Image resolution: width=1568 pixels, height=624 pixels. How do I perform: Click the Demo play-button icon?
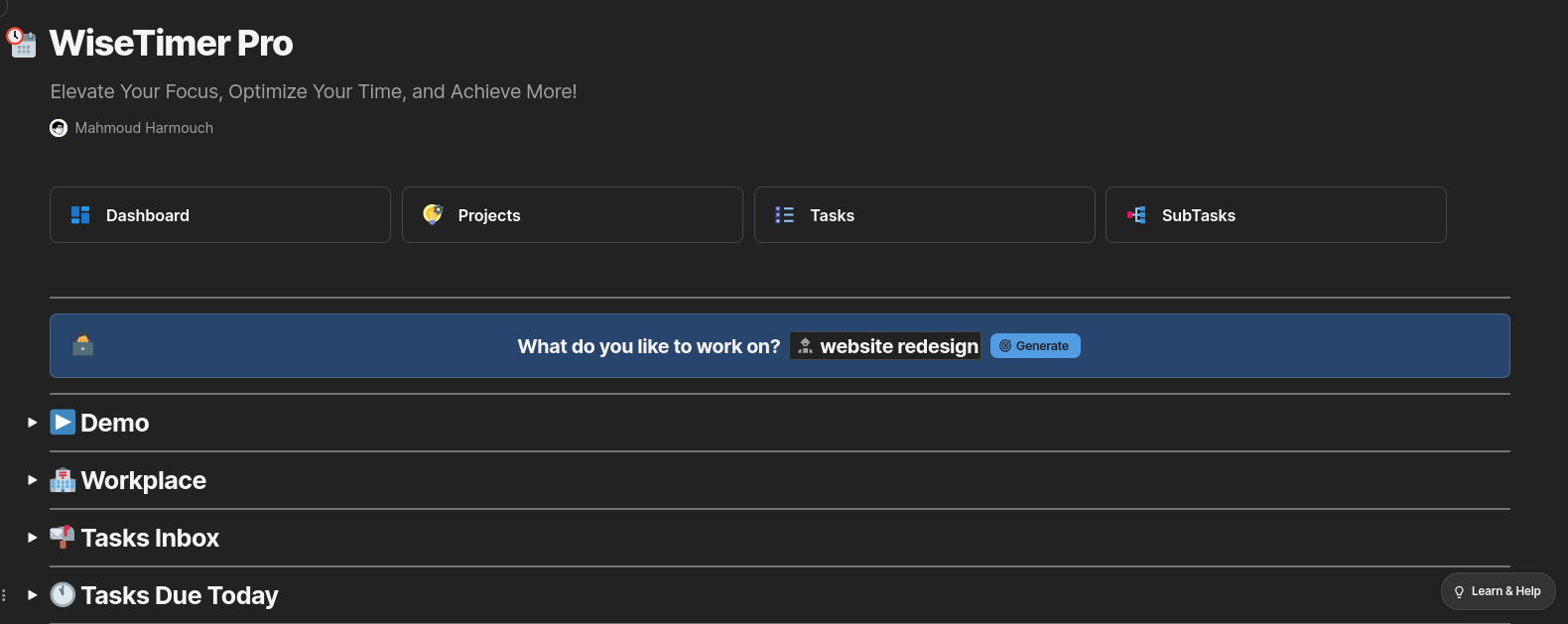(63, 423)
